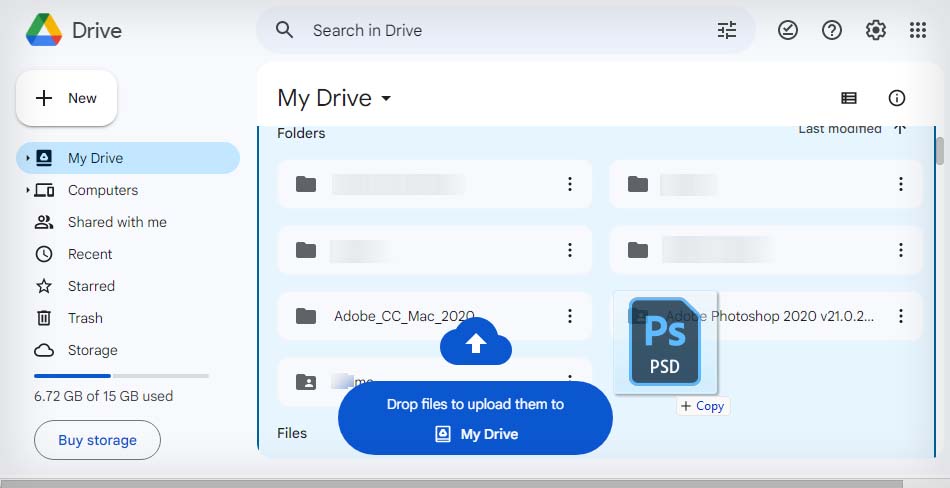950x488 pixels.
Task: Expand My Drive tree in sidebar
Action: [27, 158]
